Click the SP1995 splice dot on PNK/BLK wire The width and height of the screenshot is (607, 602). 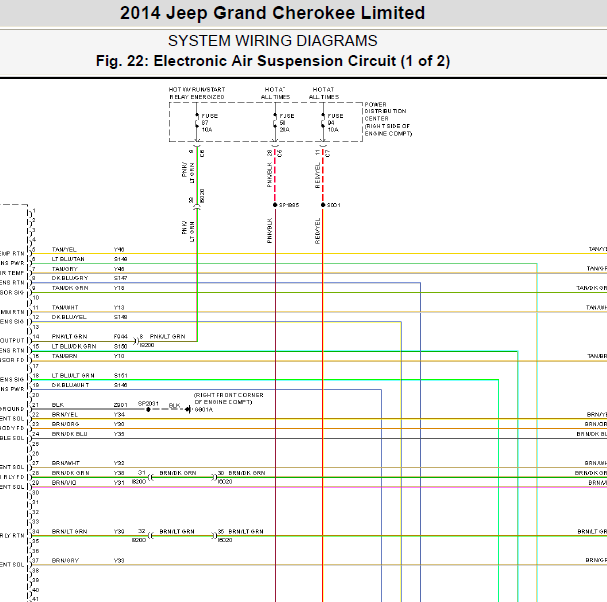click(x=275, y=205)
